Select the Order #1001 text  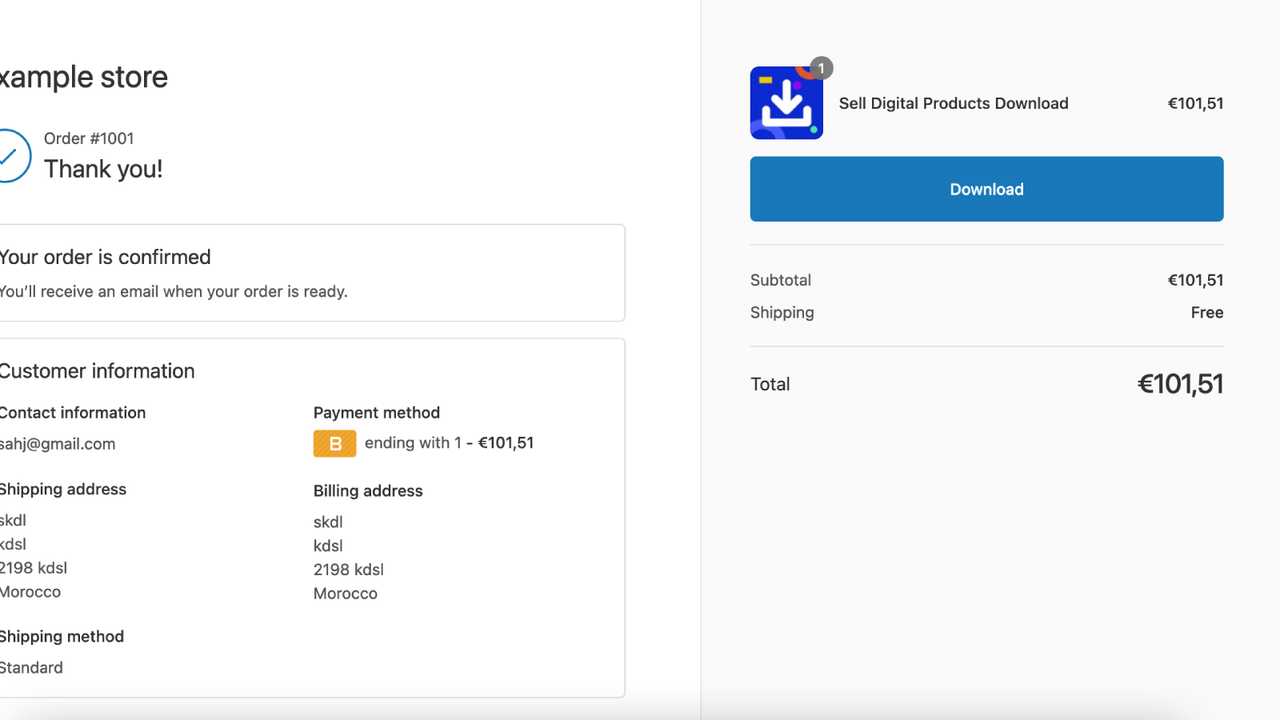(89, 138)
